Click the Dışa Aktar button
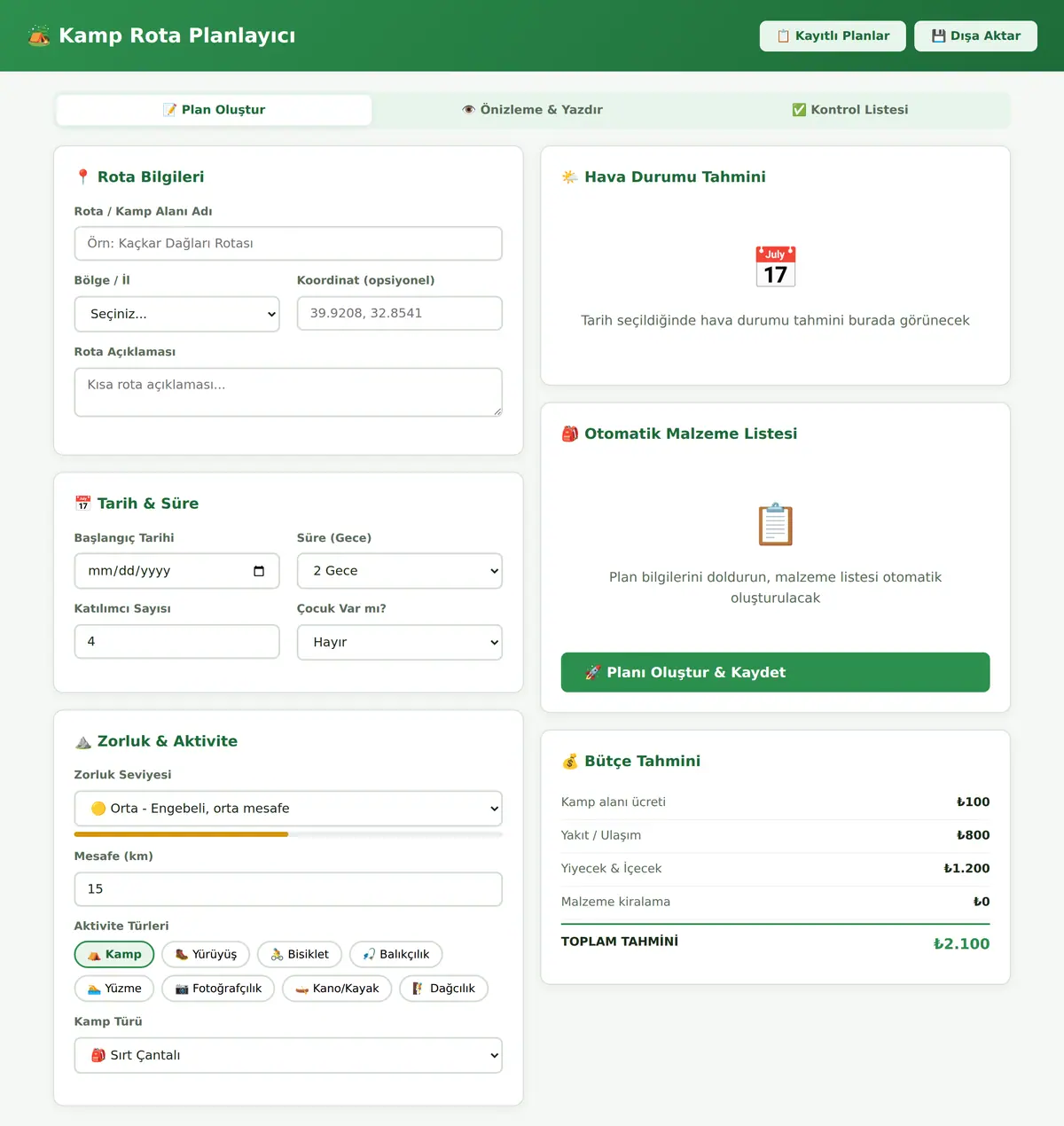The width and height of the screenshot is (1064, 1126). [975, 36]
